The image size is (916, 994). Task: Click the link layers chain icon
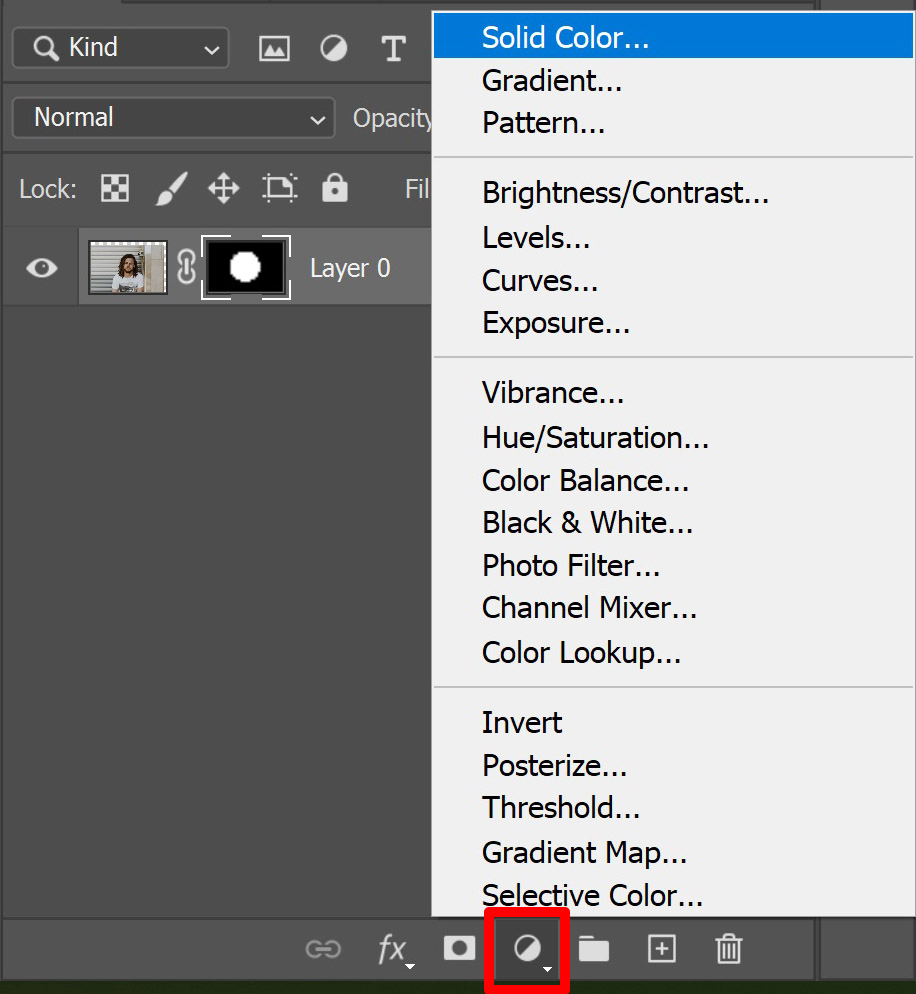tap(323, 949)
